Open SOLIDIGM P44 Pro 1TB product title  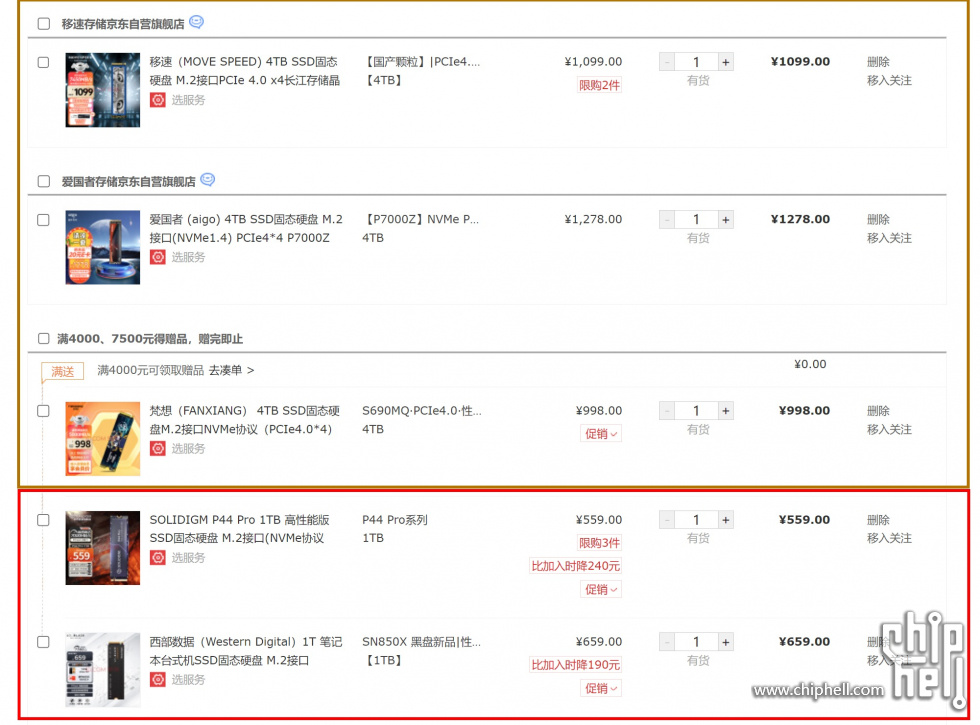239,529
